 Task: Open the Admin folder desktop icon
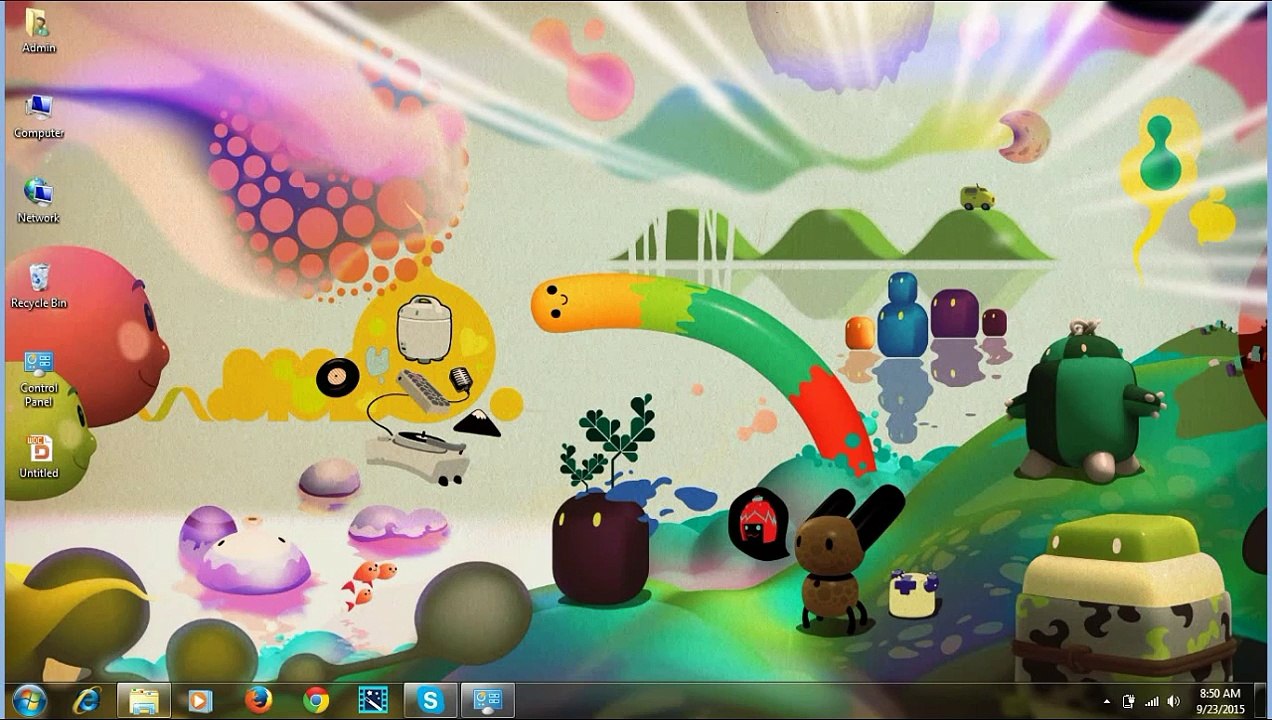pos(39,30)
